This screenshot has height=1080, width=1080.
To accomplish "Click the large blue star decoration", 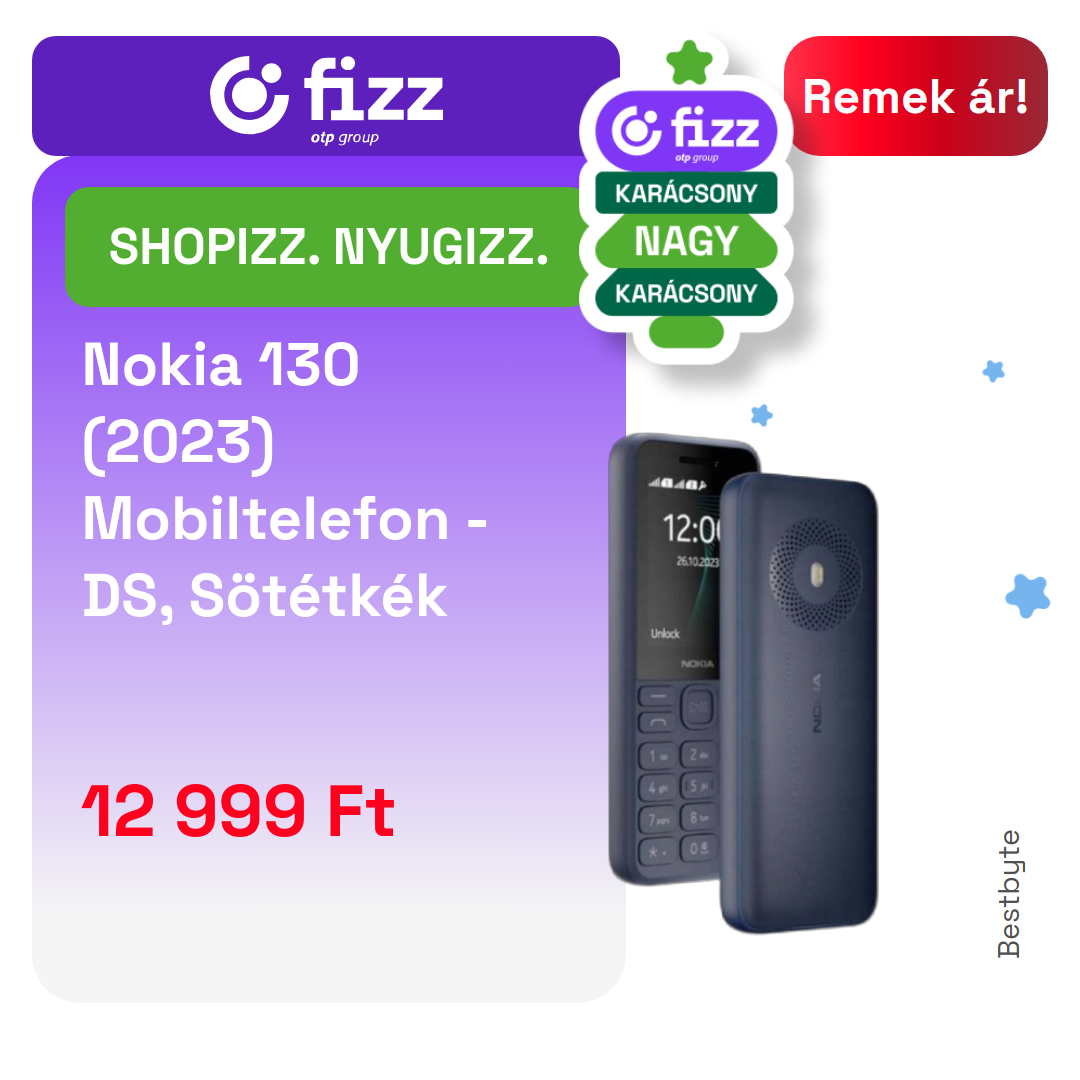I will pyautogui.click(x=1028, y=595).
